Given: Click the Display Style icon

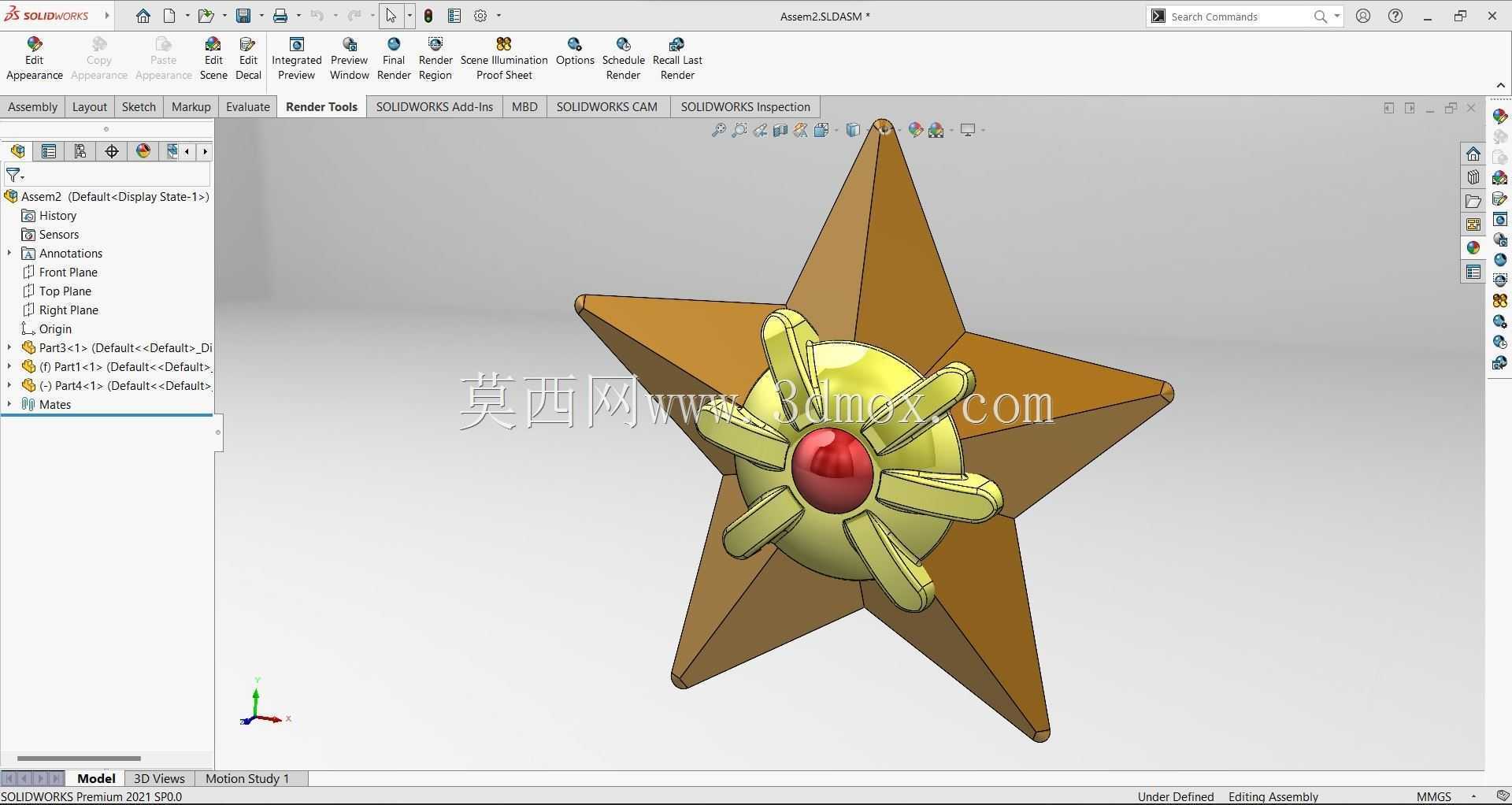Looking at the screenshot, I should (x=852, y=130).
